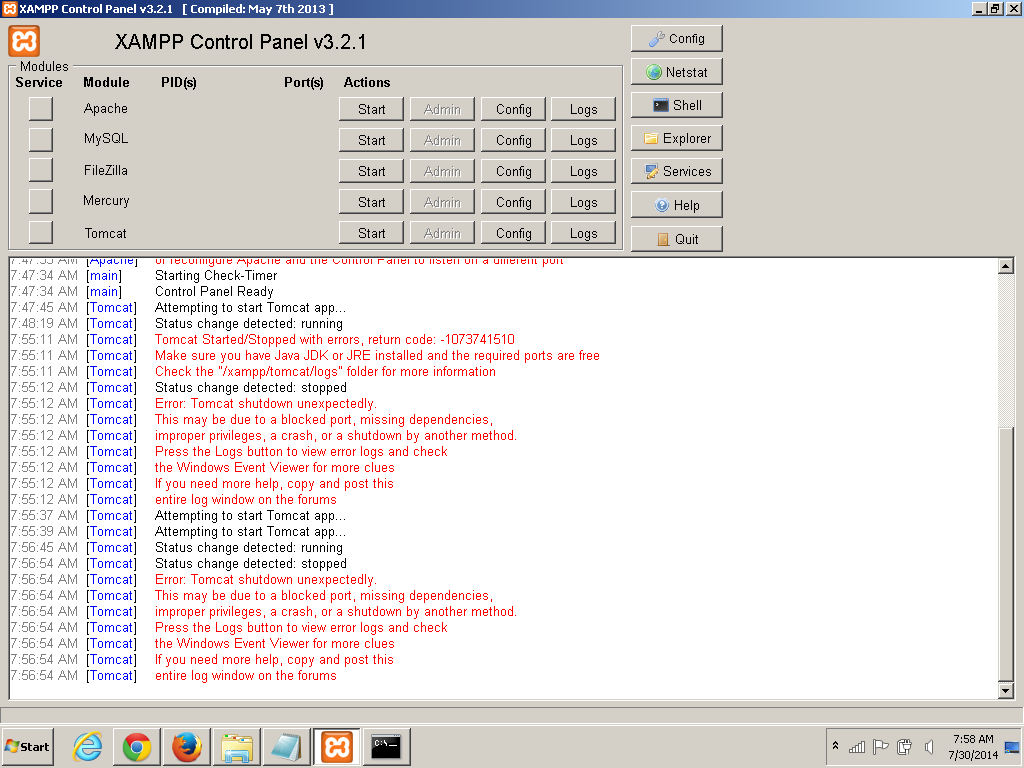Click the log scrollbar up arrow
Viewport: 1024px width, 768px height.
point(1006,266)
